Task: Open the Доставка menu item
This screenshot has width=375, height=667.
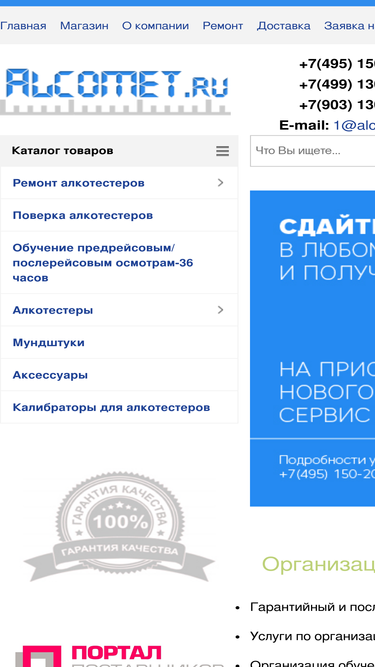Action: [284, 26]
